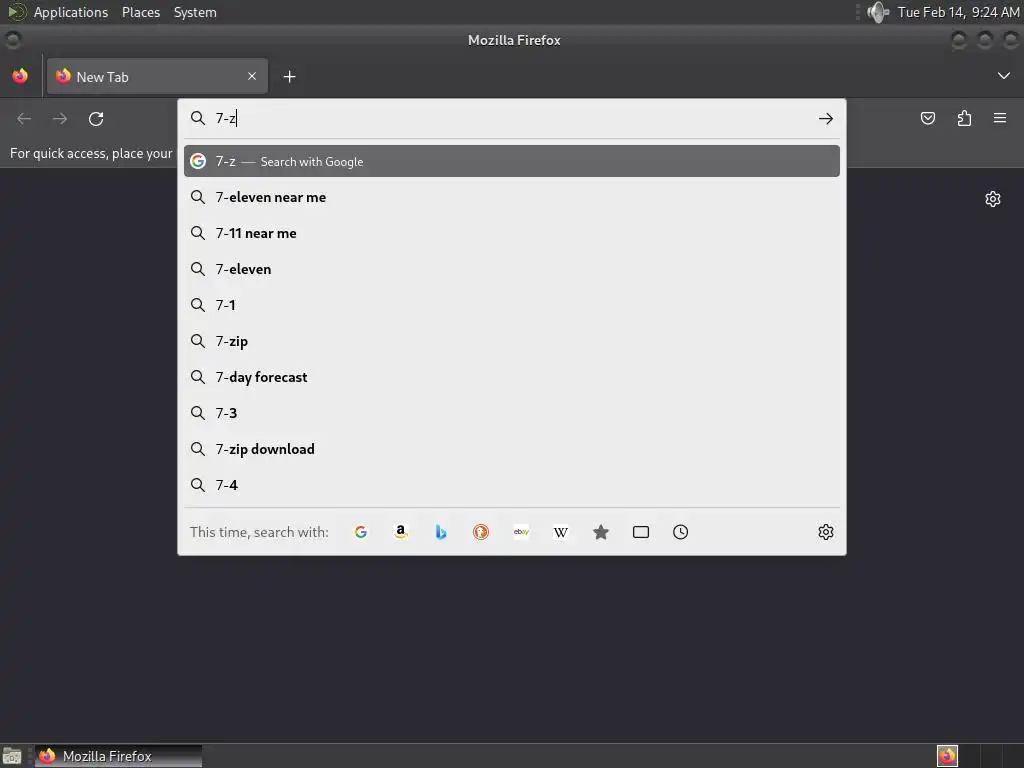Viewport: 1024px width, 768px height.
Task: Search history using the clock icon
Action: (680, 532)
